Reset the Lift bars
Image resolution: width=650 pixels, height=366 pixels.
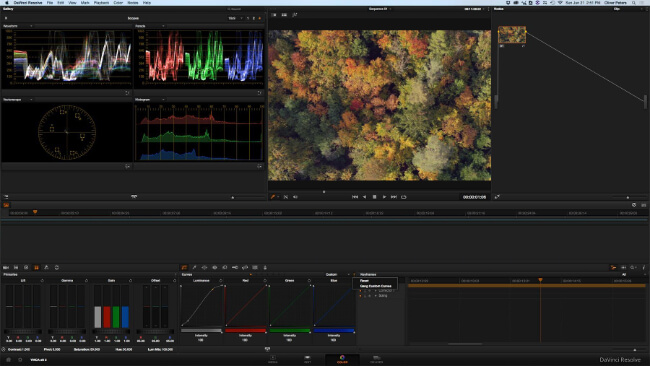click(42, 281)
